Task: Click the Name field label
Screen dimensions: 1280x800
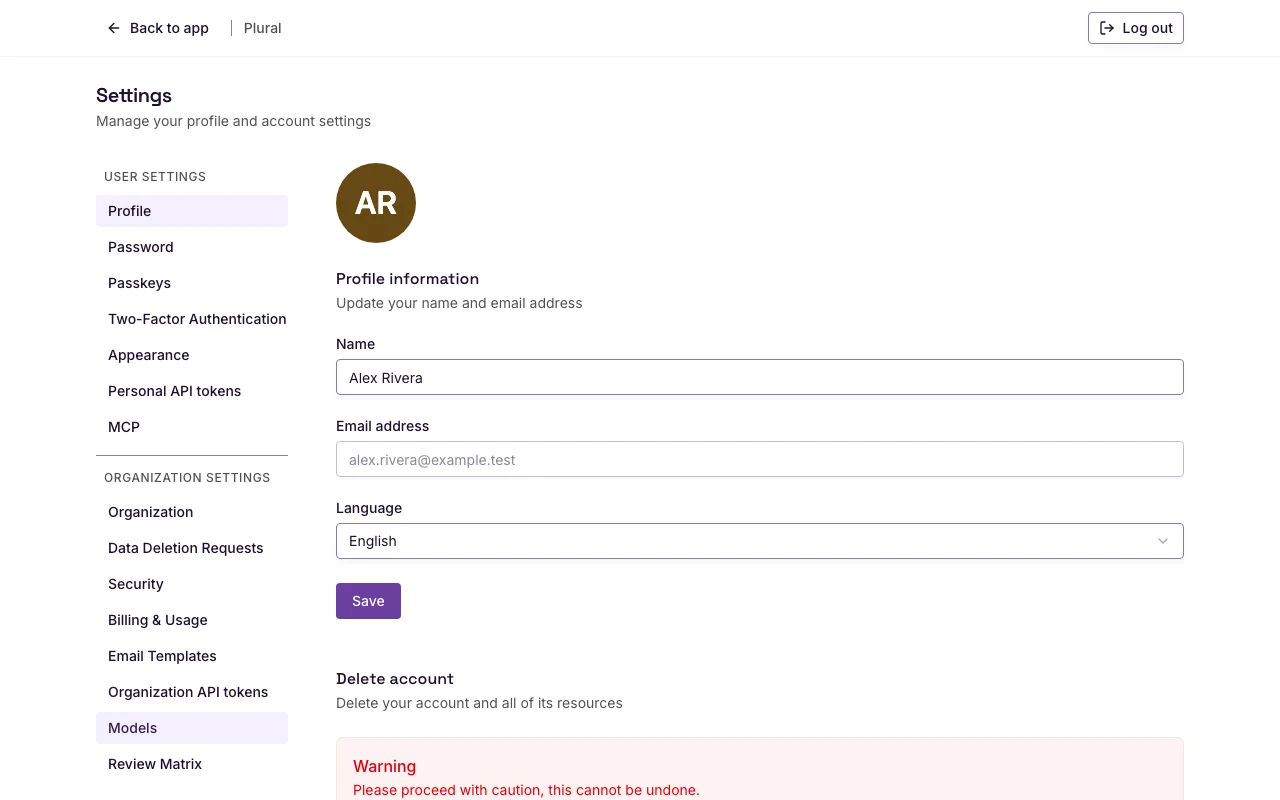Action: click(x=355, y=344)
